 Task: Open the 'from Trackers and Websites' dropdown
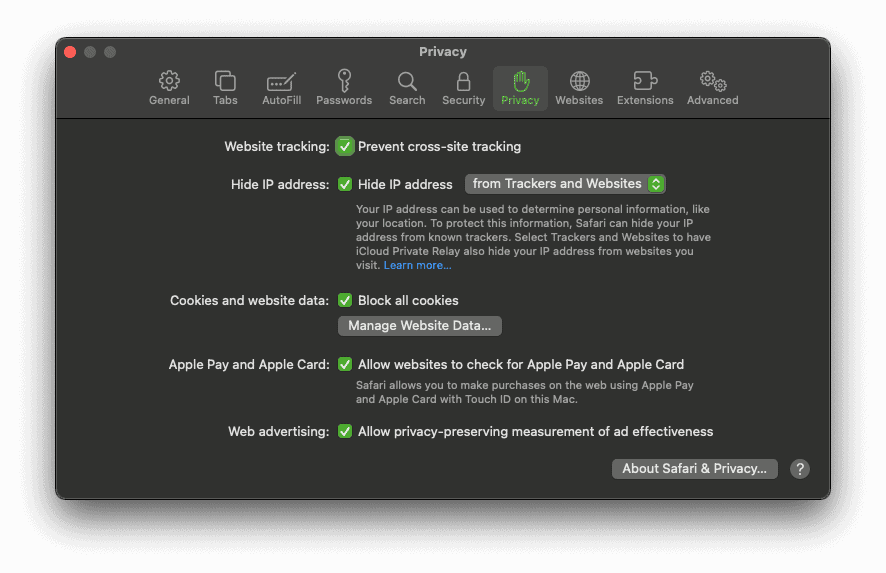point(565,184)
